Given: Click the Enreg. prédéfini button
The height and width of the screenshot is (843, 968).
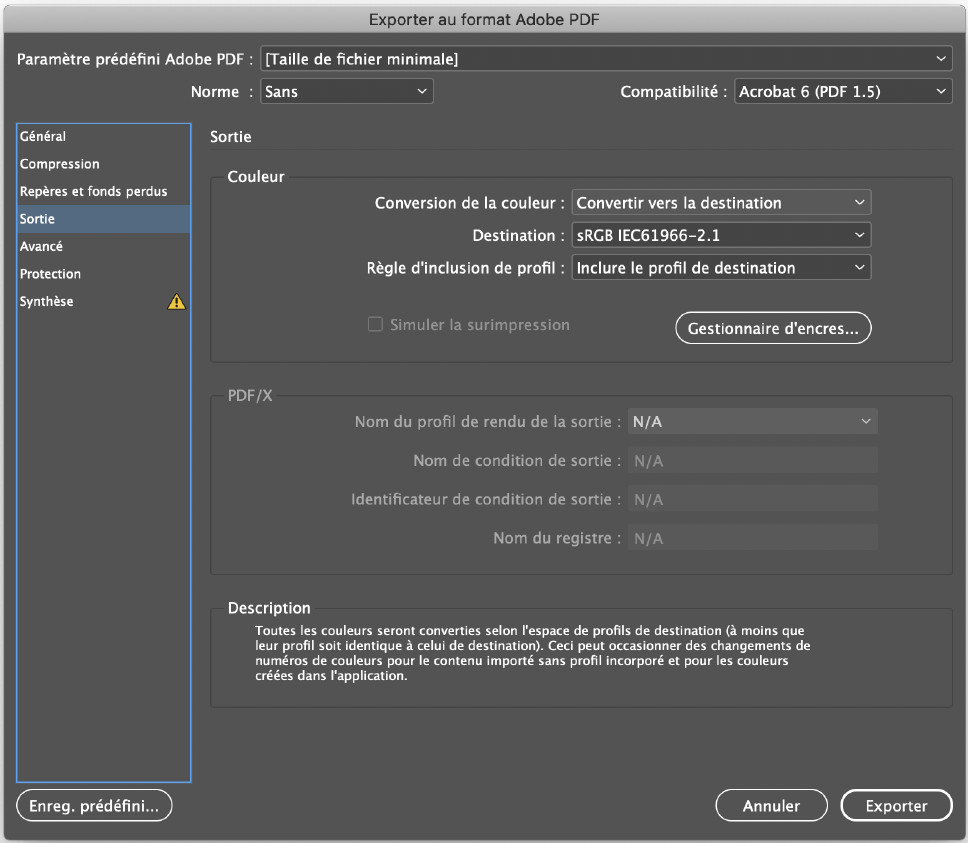Looking at the screenshot, I should tap(94, 805).
